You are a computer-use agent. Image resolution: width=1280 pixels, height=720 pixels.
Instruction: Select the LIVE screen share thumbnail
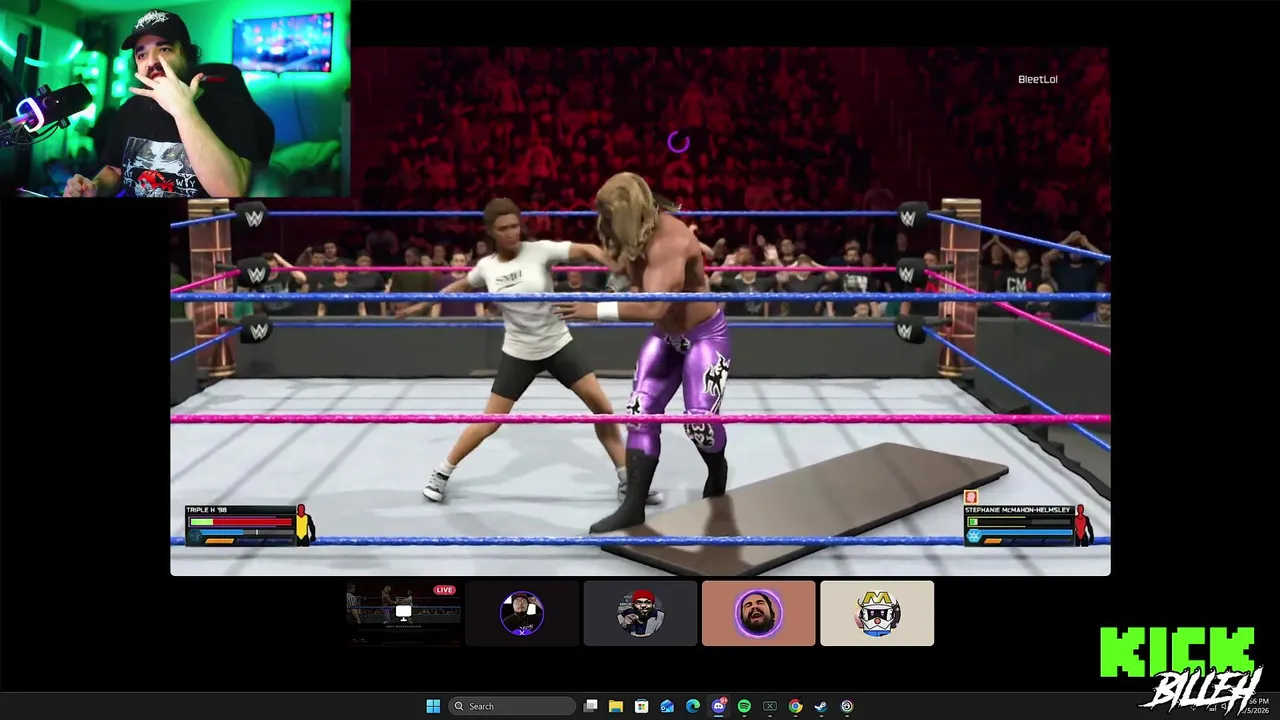(x=403, y=613)
